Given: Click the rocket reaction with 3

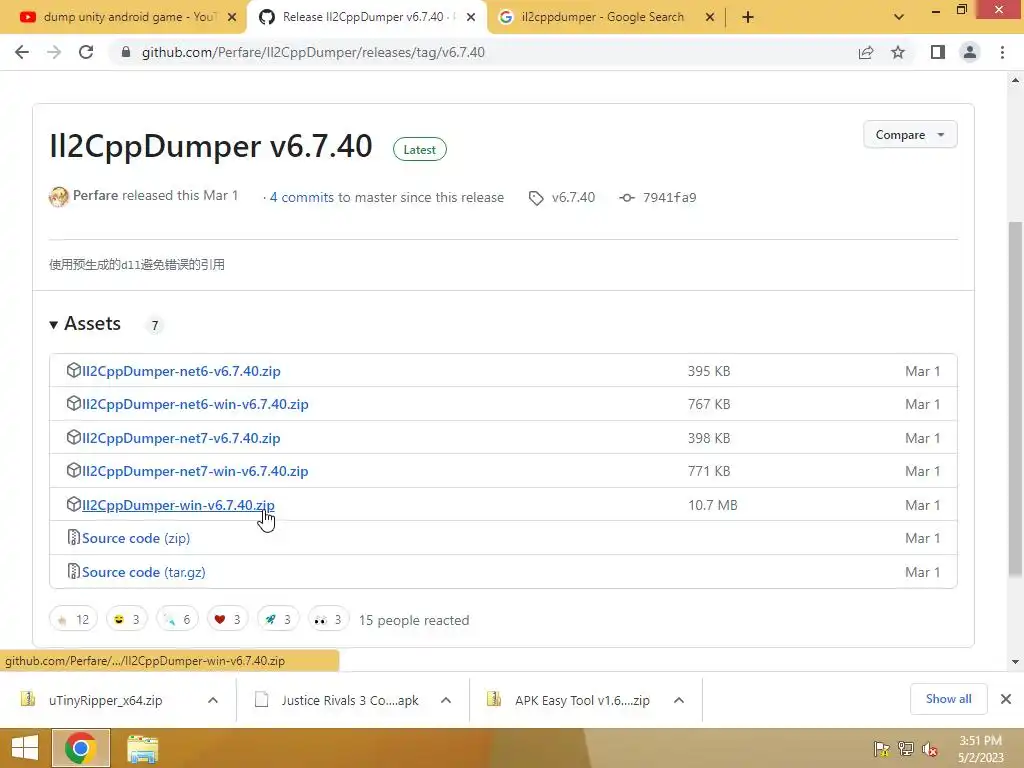Looking at the screenshot, I should point(278,619).
